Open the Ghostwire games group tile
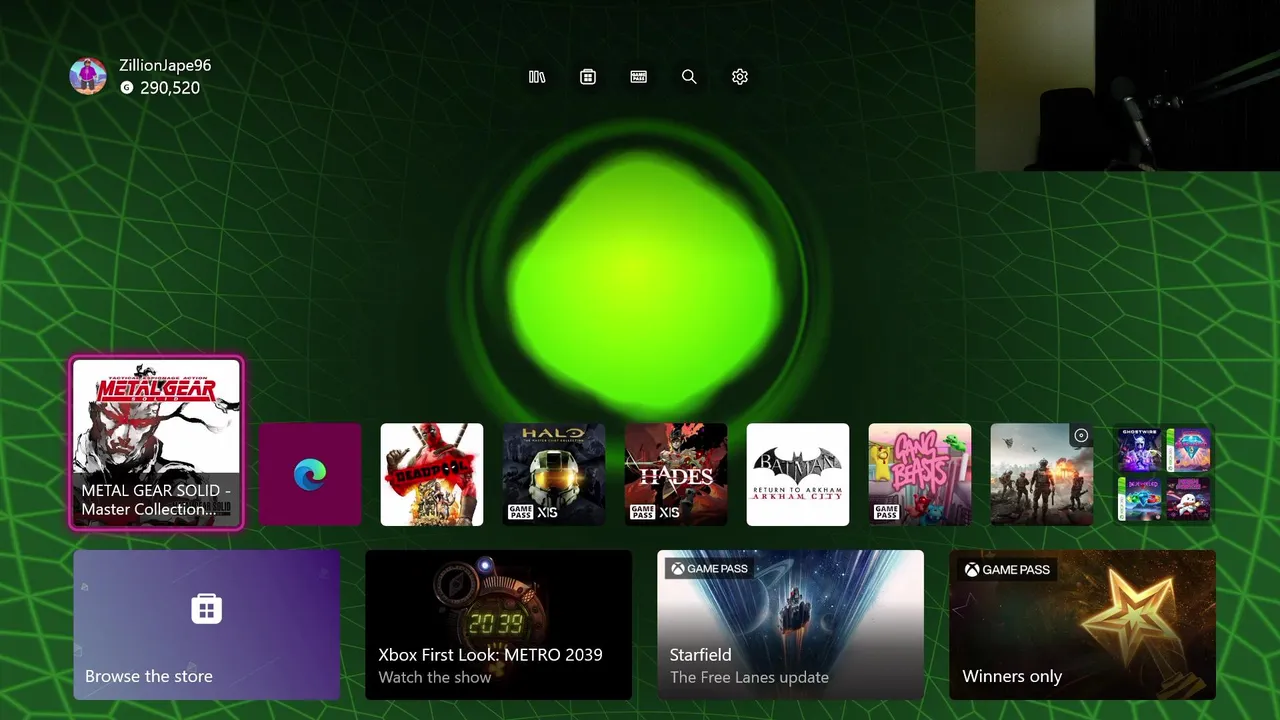This screenshot has width=1280, height=720. [x=1164, y=474]
